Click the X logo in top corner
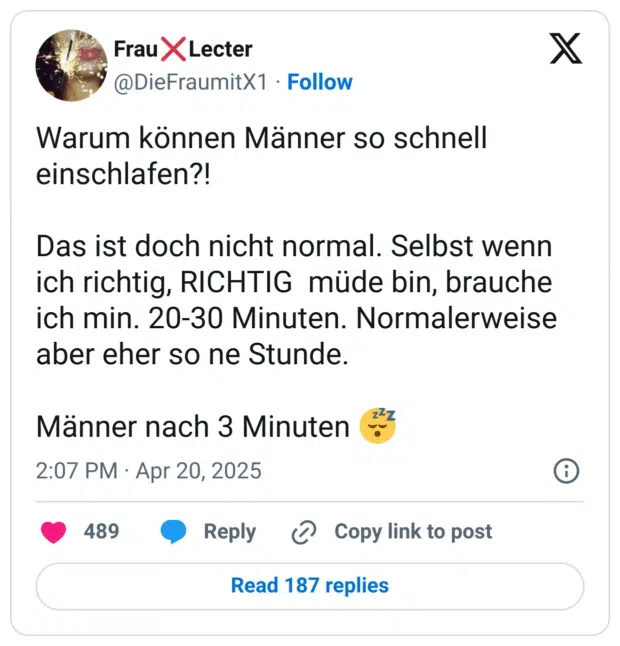620x646 pixels. click(x=565, y=47)
